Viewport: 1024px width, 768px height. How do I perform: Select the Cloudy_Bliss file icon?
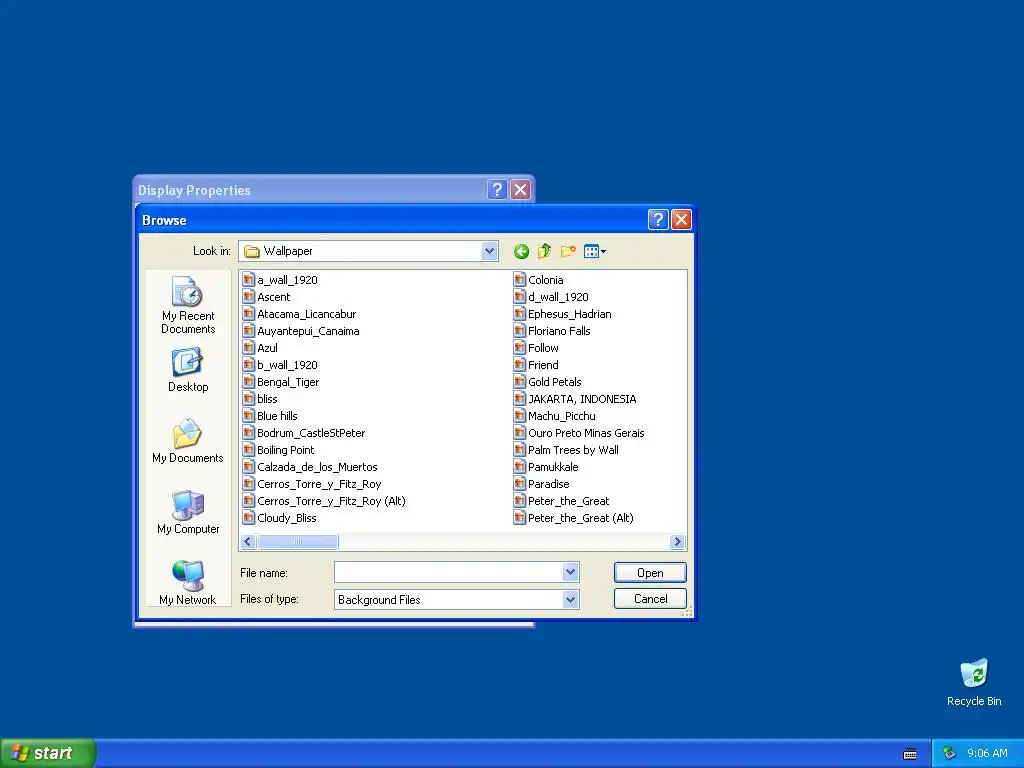pos(249,517)
